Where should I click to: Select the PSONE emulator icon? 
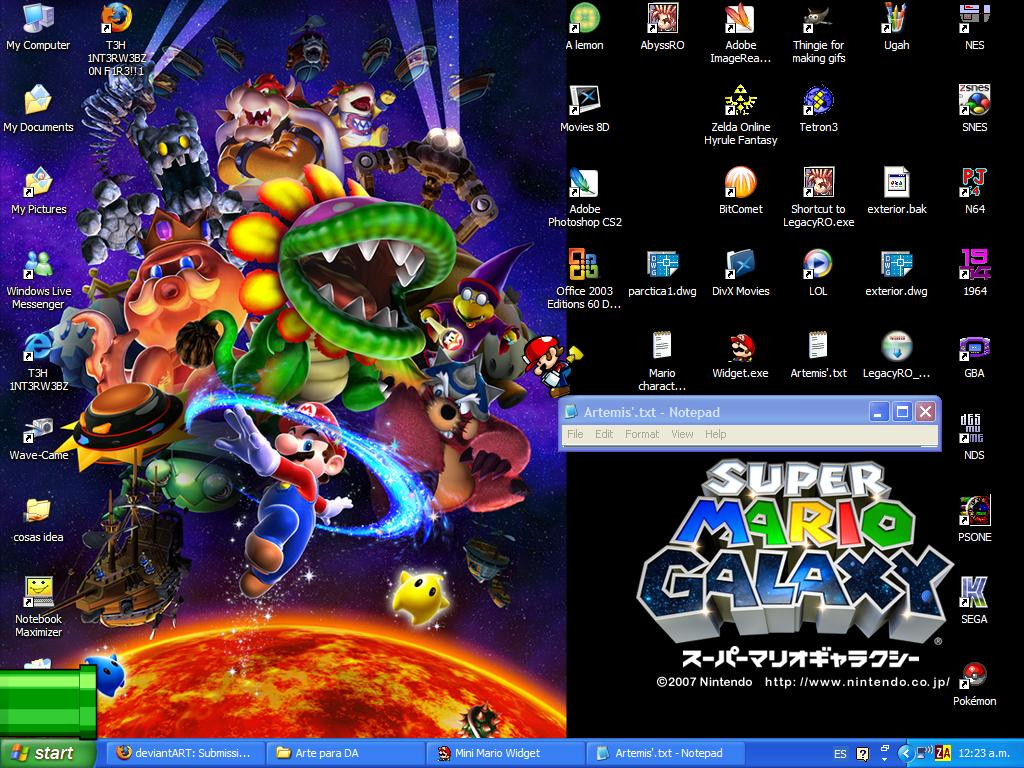coord(974,511)
